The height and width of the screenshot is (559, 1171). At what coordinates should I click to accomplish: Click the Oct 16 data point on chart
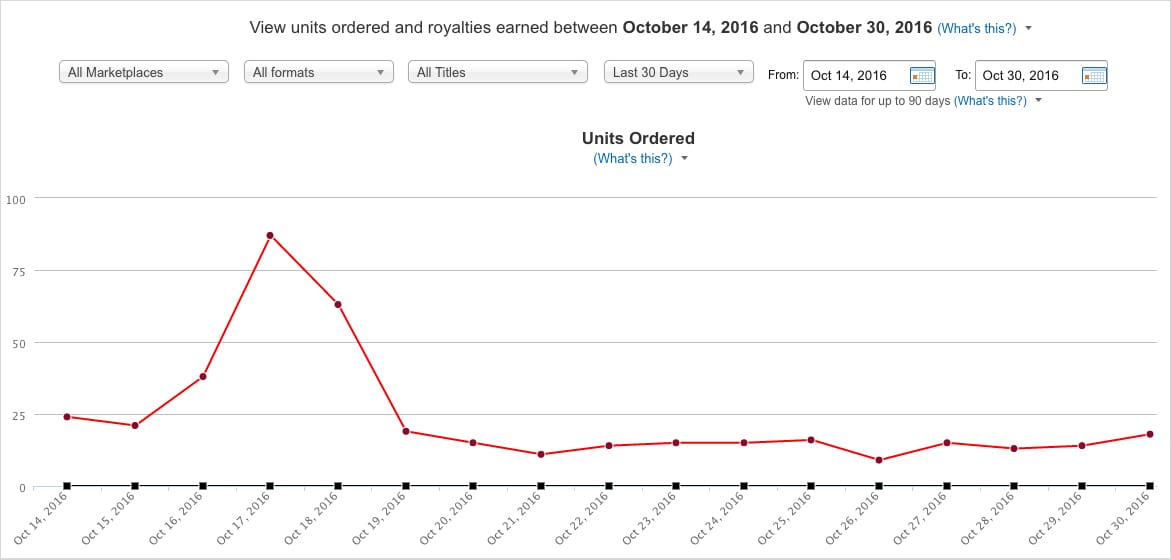click(202, 376)
